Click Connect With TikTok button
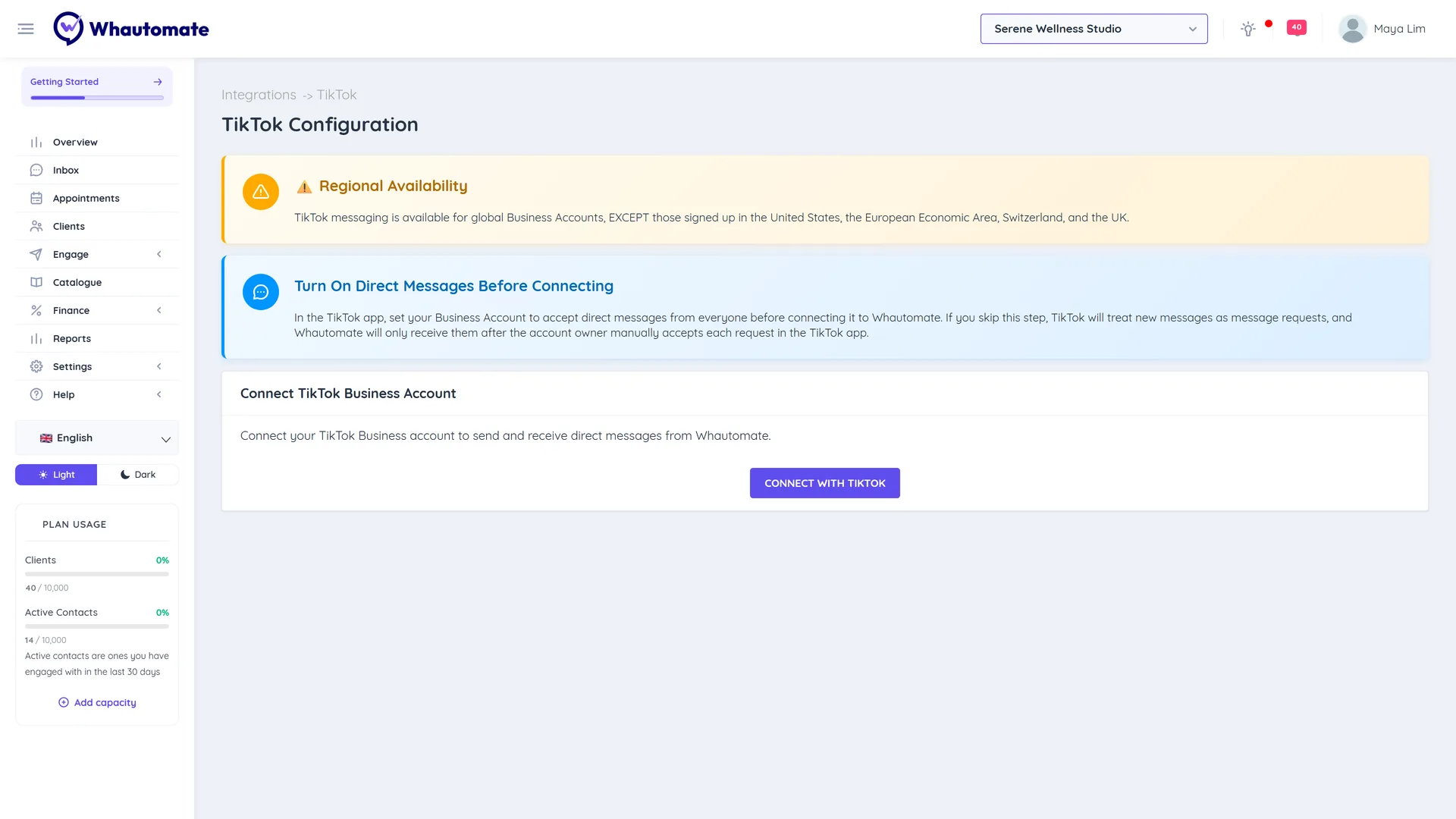Image resolution: width=1456 pixels, height=819 pixels. pos(824,483)
